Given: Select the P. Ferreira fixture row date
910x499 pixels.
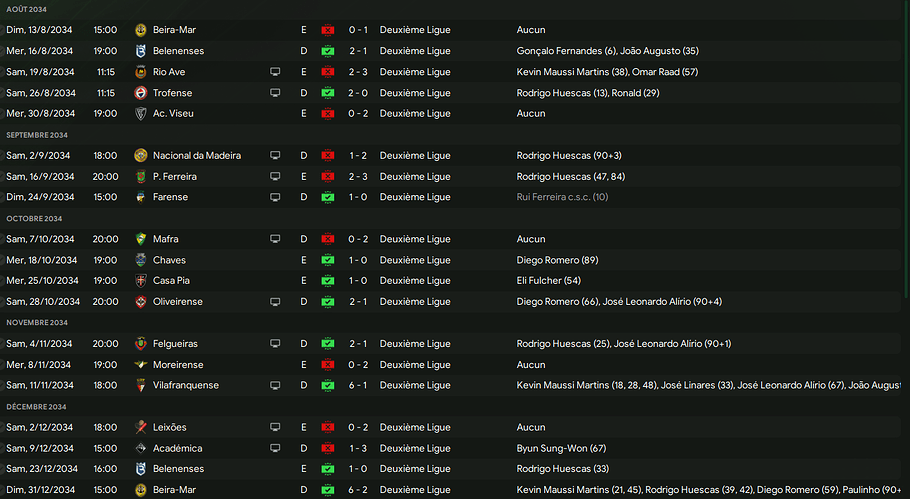Looking at the screenshot, I should 40,177.
